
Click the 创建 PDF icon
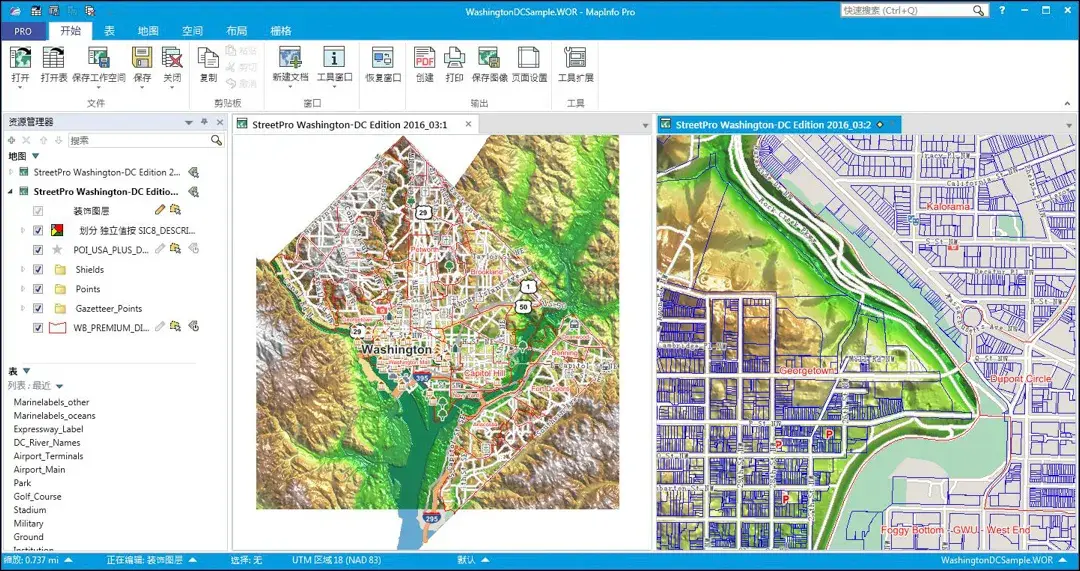coord(424,58)
